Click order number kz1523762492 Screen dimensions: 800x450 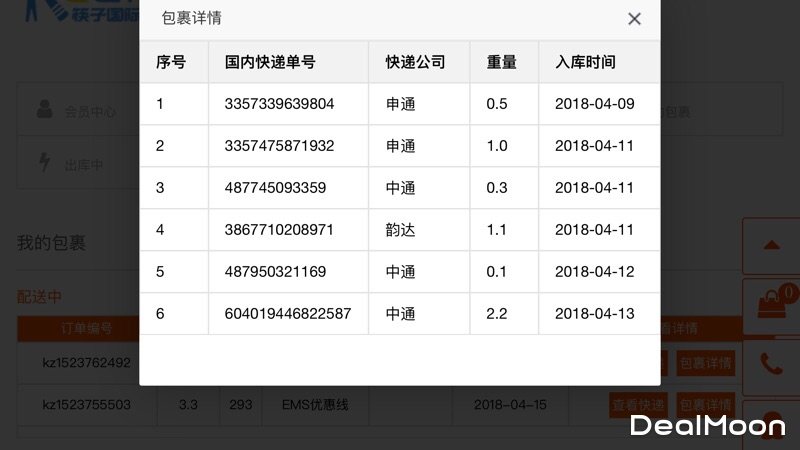pos(86,362)
